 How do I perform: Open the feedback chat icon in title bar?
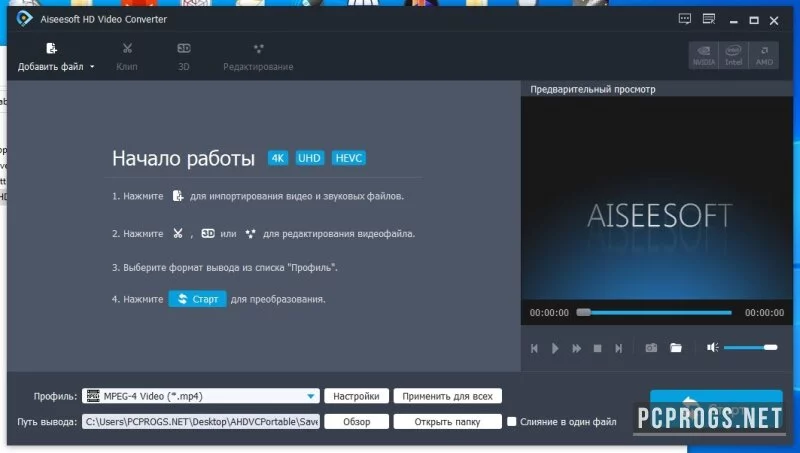point(685,19)
